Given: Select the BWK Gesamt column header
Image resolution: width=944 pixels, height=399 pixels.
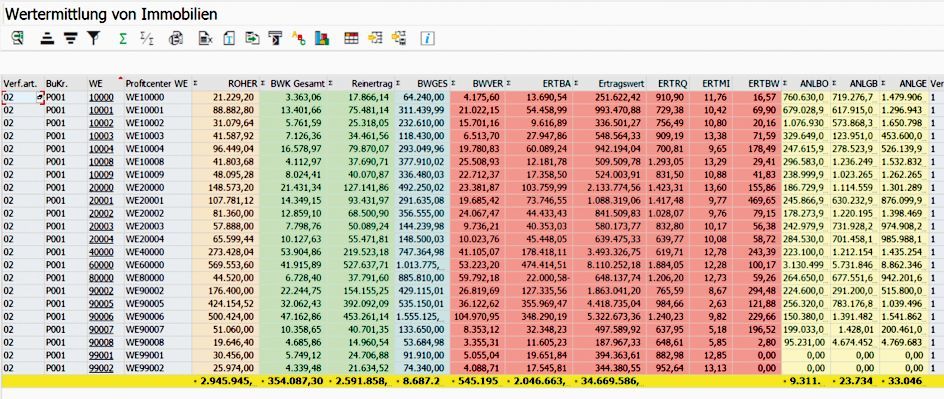Looking at the screenshot, I should [x=294, y=84].
